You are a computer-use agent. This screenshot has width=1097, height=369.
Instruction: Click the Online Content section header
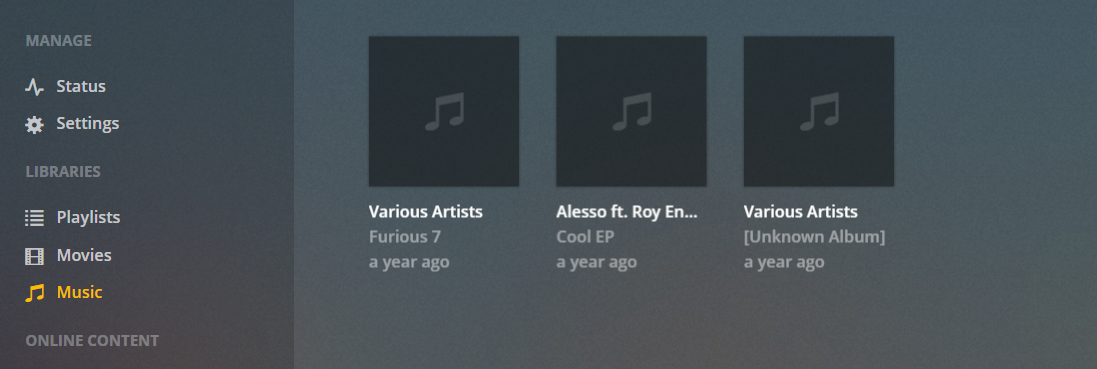(x=92, y=341)
